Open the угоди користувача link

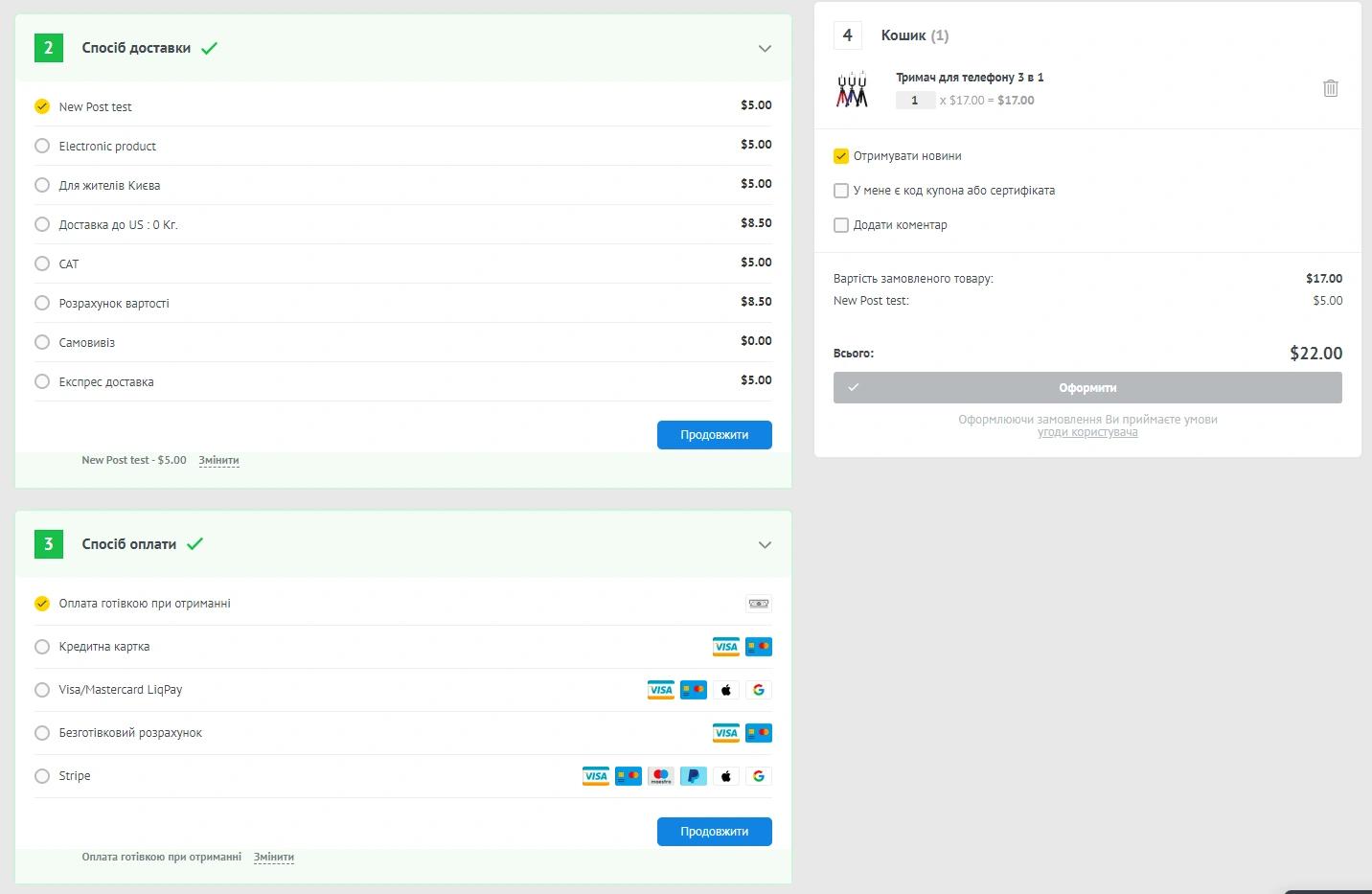click(1087, 433)
